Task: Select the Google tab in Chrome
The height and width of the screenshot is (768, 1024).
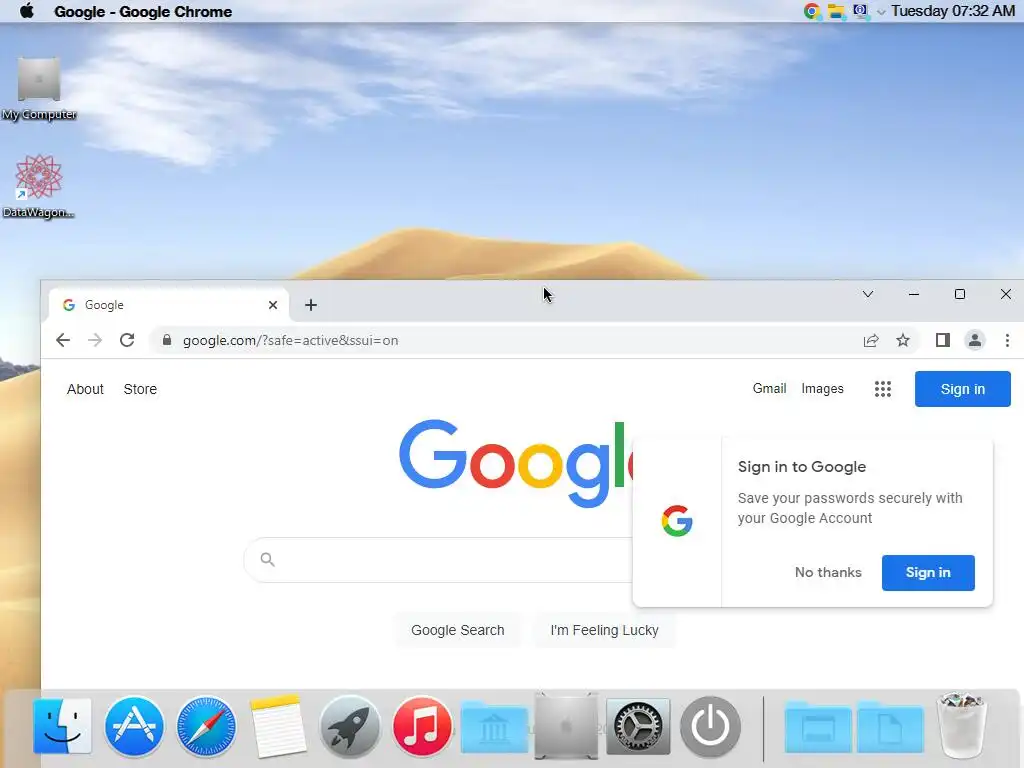Action: 168,305
